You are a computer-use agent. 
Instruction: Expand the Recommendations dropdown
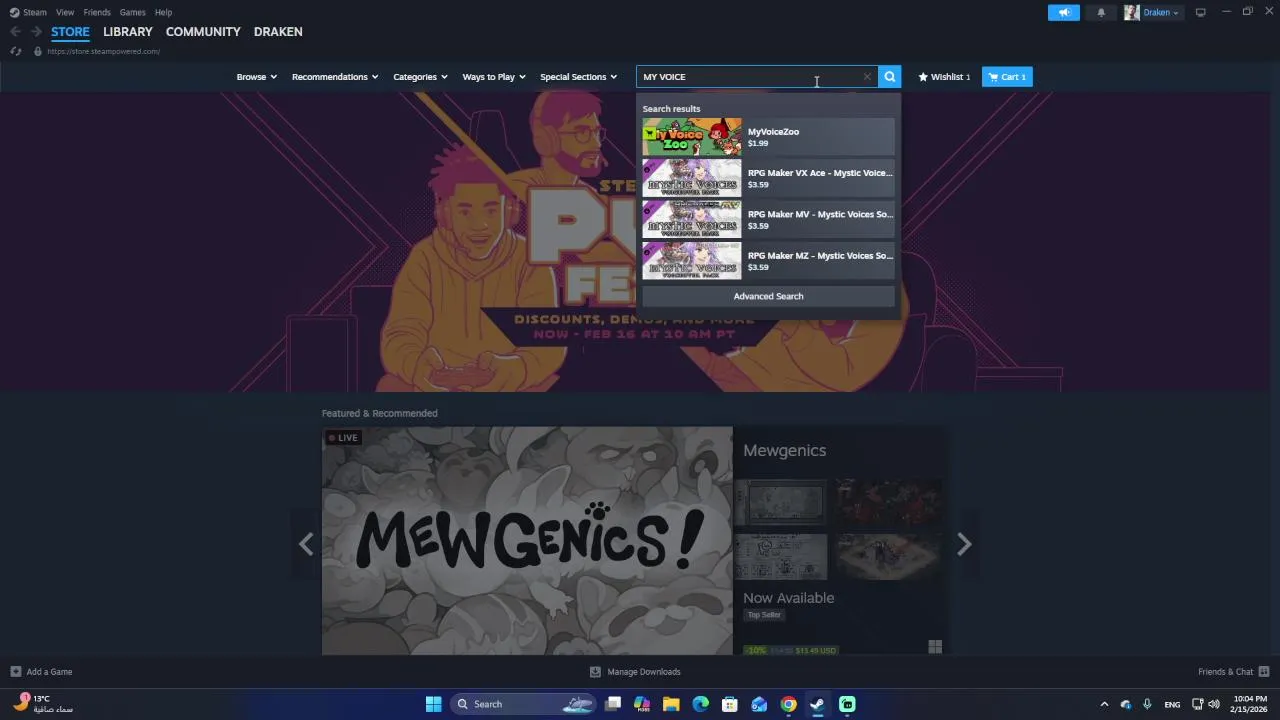tap(335, 77)
